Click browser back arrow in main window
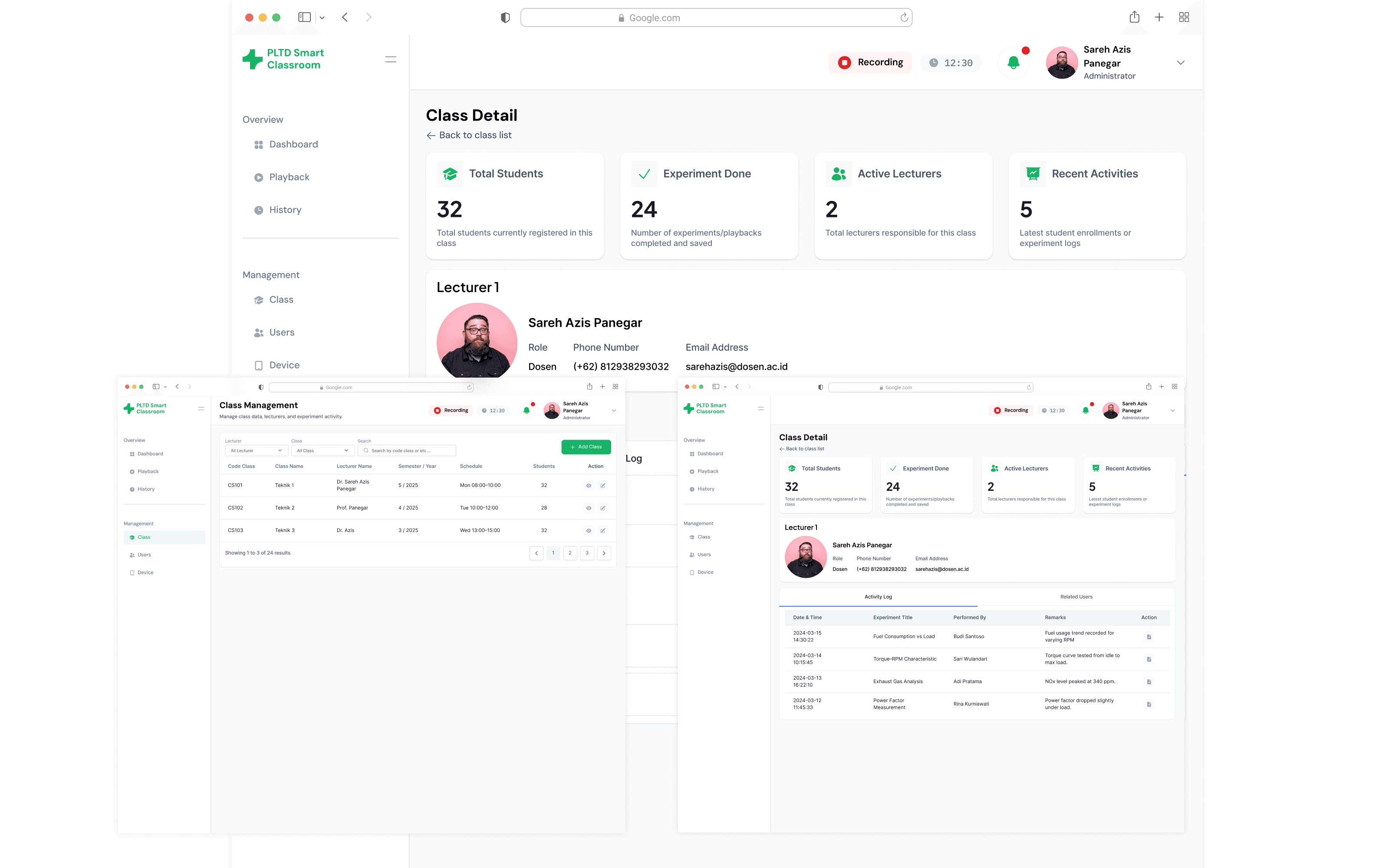The width and height of the screenshot is (1389, 868). [x=345, y=17]
